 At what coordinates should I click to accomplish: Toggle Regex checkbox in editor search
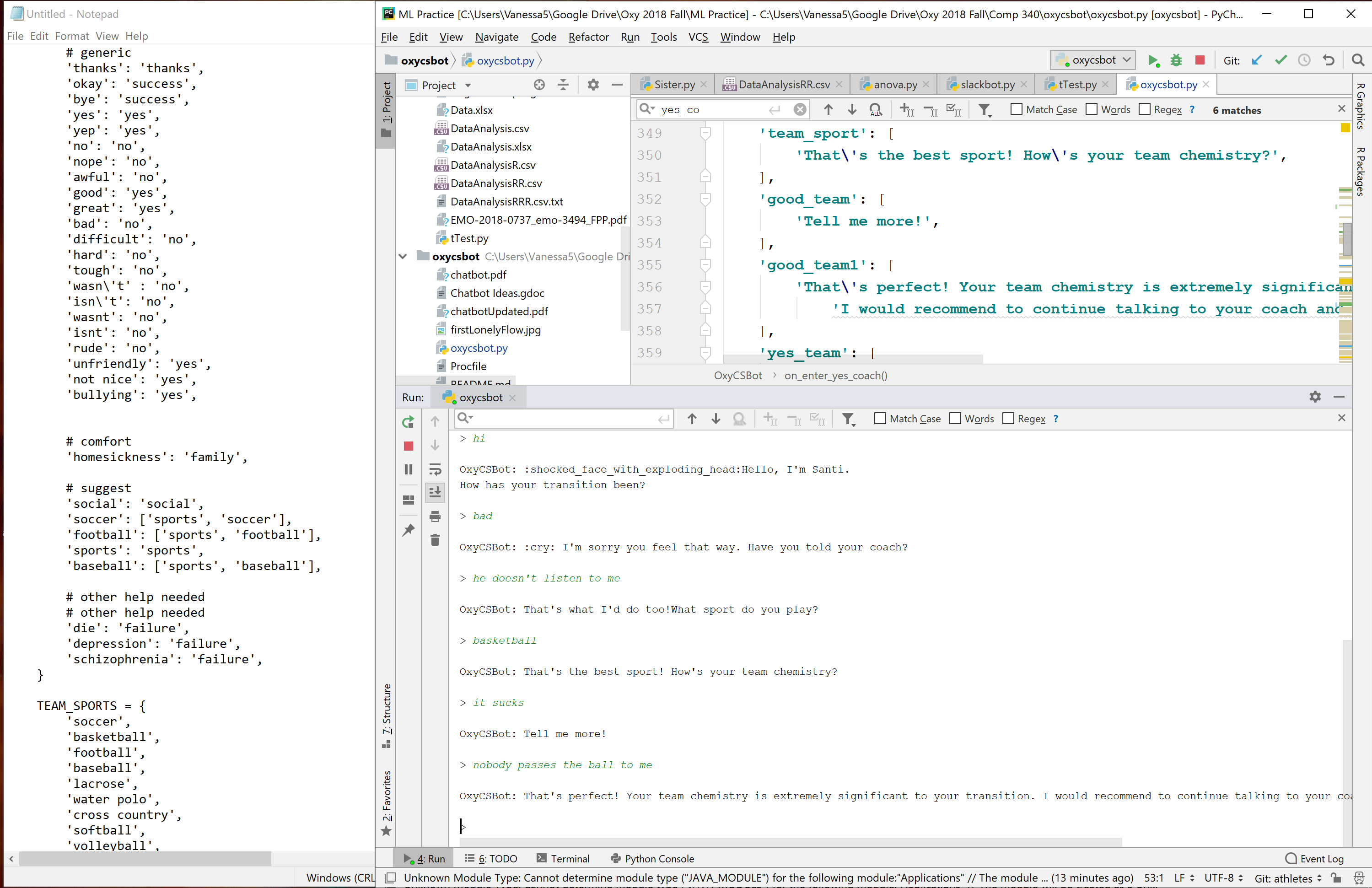pyautogui.click(x=1145, y=109)
